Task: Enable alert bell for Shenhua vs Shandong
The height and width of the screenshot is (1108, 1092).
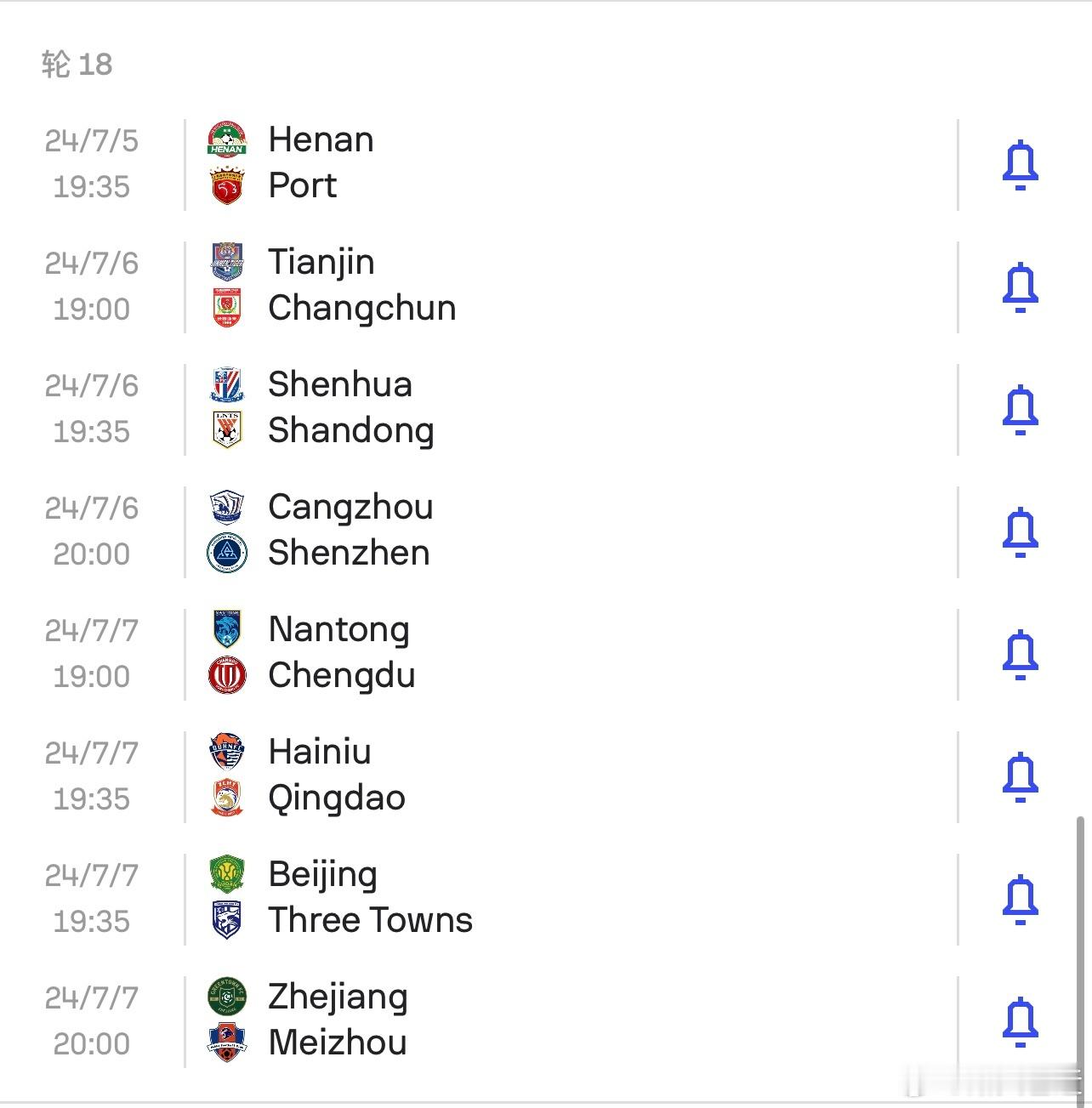Action: tap(1020, 410)
